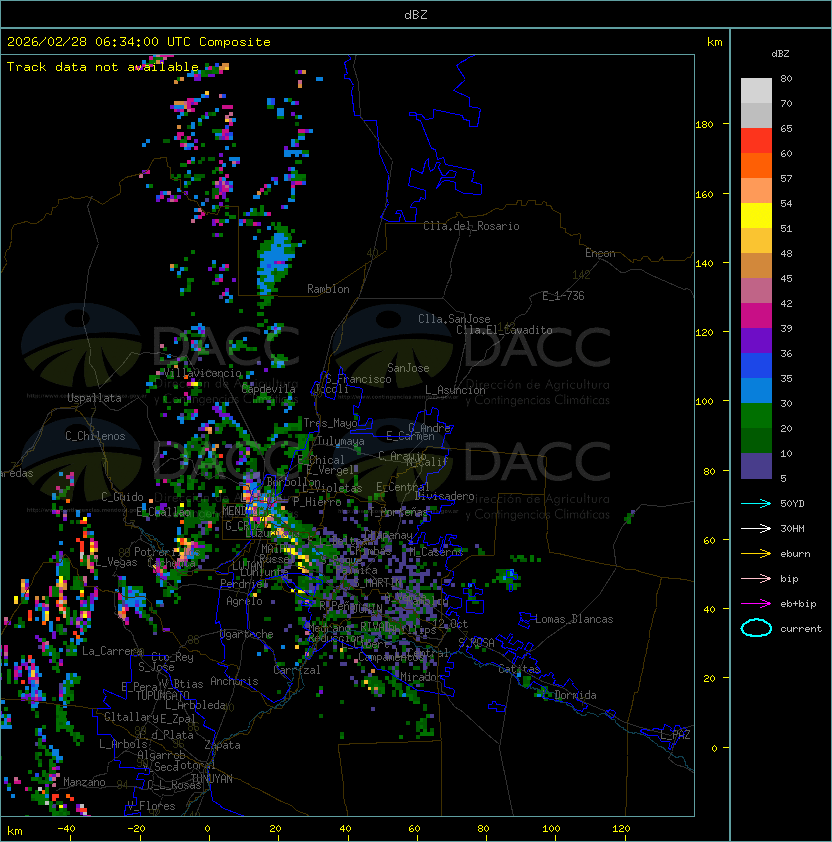Click the 'Clla.del_Rosario' map label
Viewport: 832px width, 842px height.
pyautogui.click(x=471, y=226)
